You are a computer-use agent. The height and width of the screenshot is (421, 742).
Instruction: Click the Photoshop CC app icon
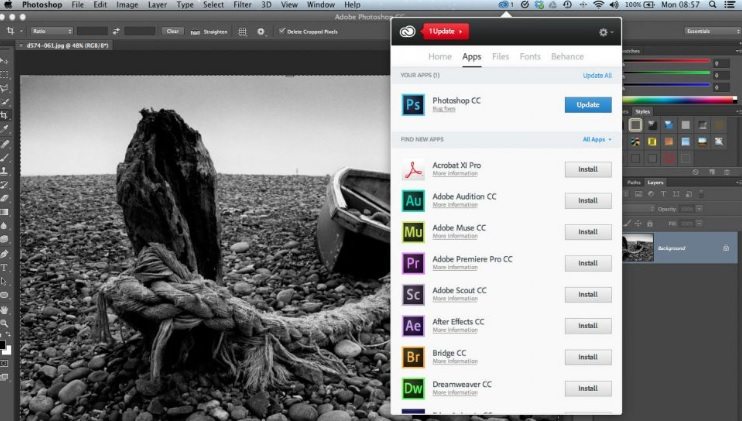pyautogui.click(x=413, y=105)
